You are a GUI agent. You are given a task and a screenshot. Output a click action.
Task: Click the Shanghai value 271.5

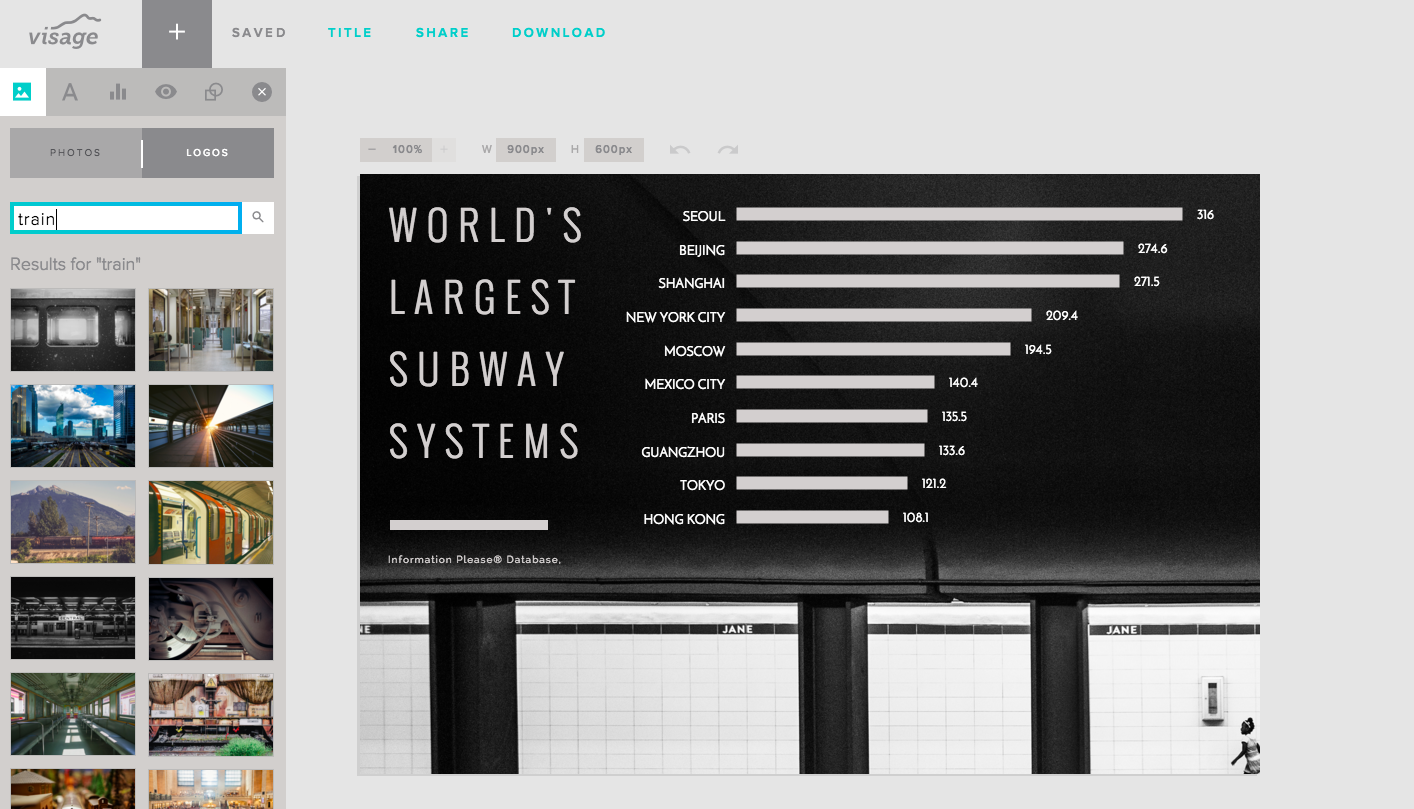coord(1147,282)
